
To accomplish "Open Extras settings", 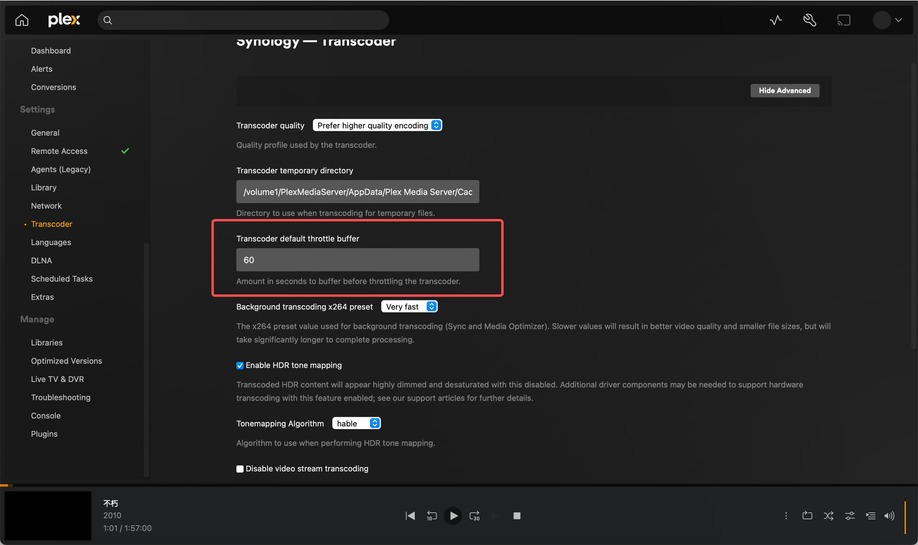I will [x=42, y=297].
